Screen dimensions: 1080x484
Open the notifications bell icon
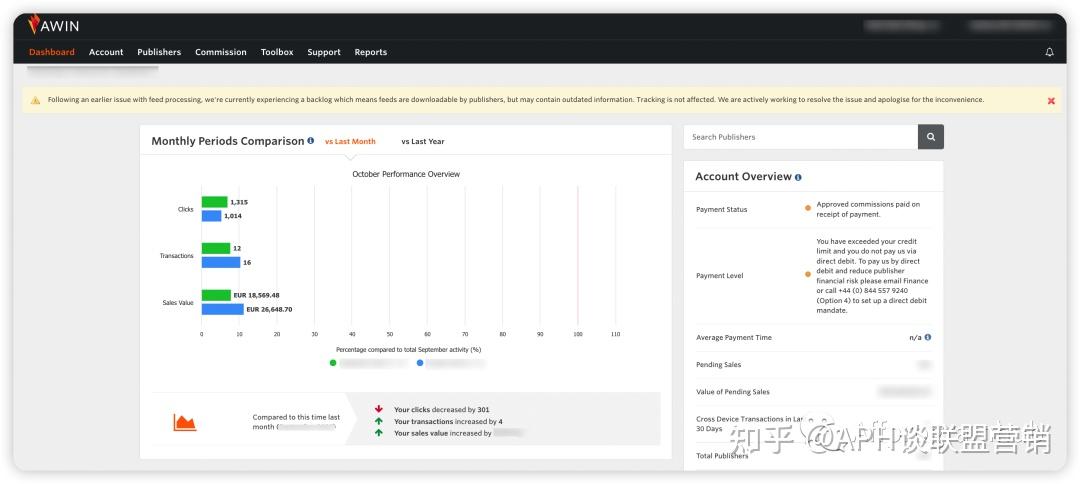pyautogui.click(x=1049, y=52)
